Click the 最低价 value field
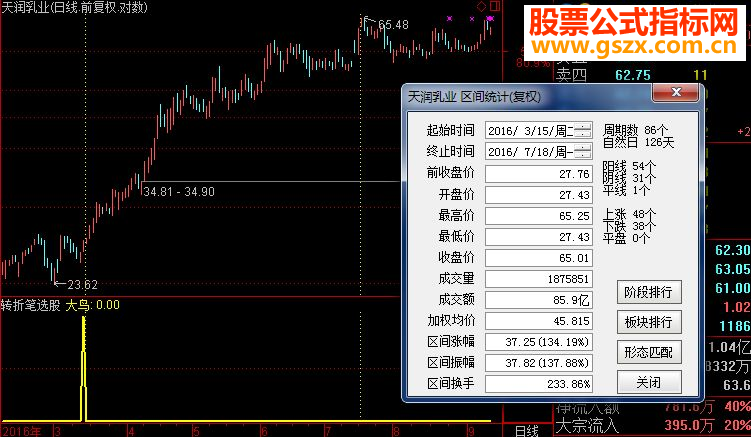The height and width of the screenshot is (437, 751). (539, 237)
